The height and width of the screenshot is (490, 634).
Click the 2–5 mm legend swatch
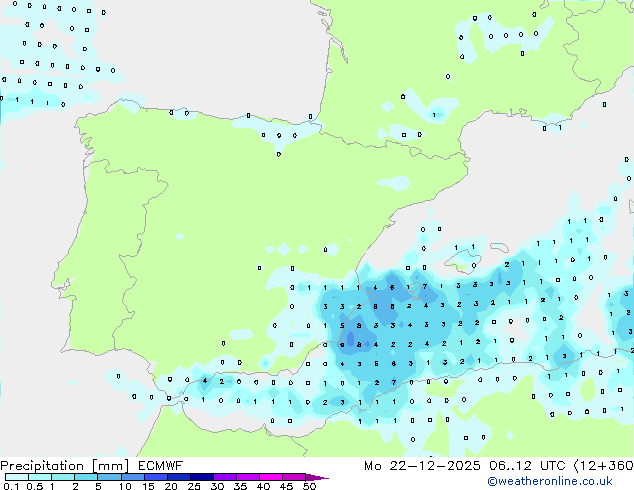(86, 477)
